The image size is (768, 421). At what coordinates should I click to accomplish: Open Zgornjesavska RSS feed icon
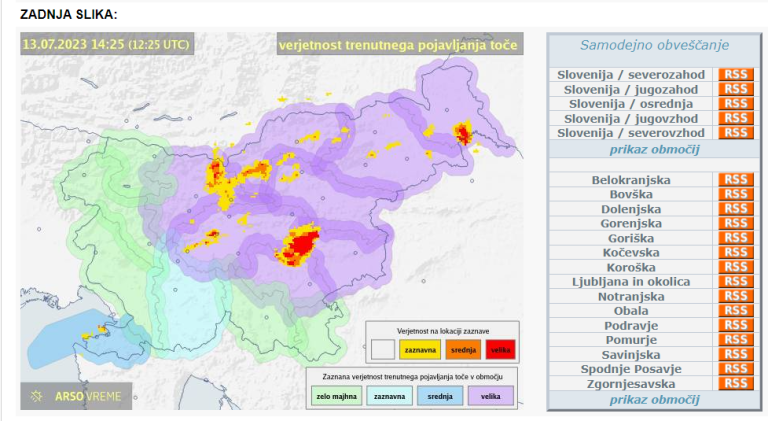point(735,384)
